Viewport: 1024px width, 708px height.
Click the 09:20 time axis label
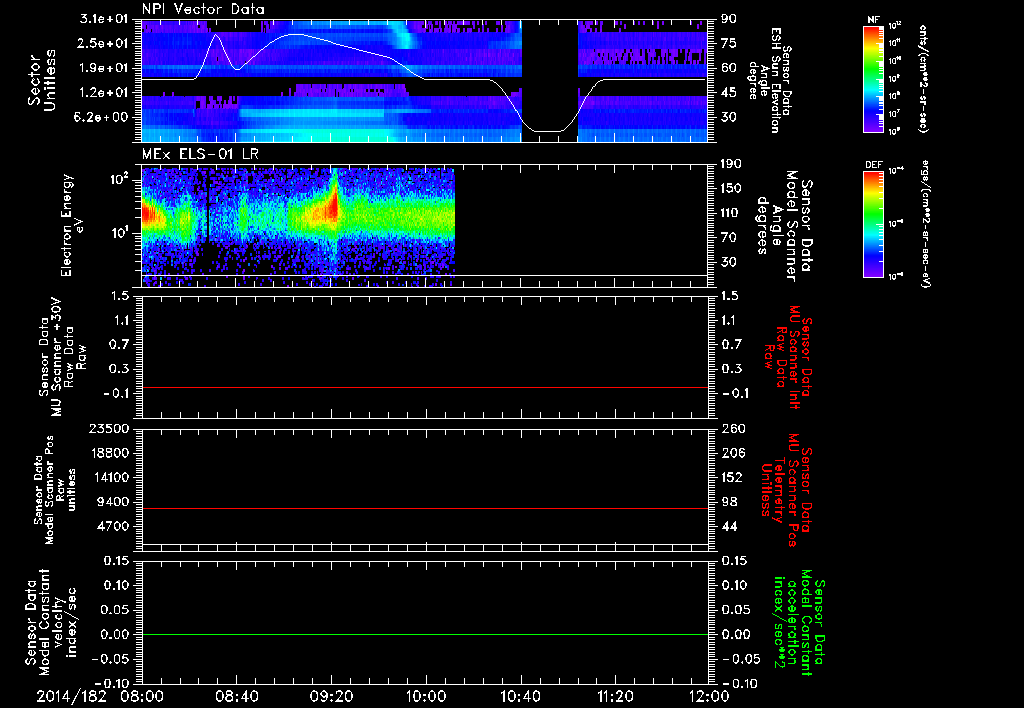331,696
